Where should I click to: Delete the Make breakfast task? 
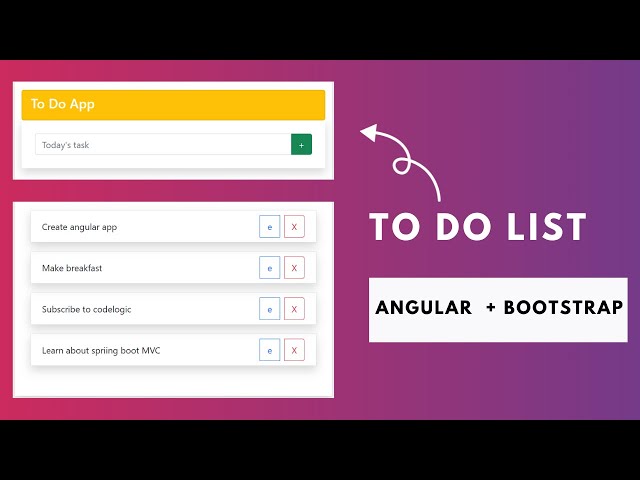point(294,268)
